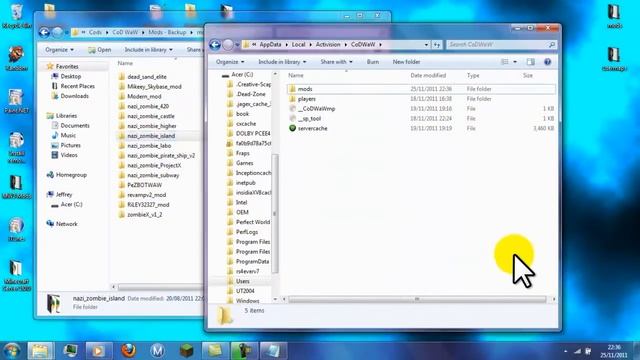Screen dimensions: 640x360
Task: Go forward in the CoDWaW window
Action: pyautogui.click(x=228, y=44)
